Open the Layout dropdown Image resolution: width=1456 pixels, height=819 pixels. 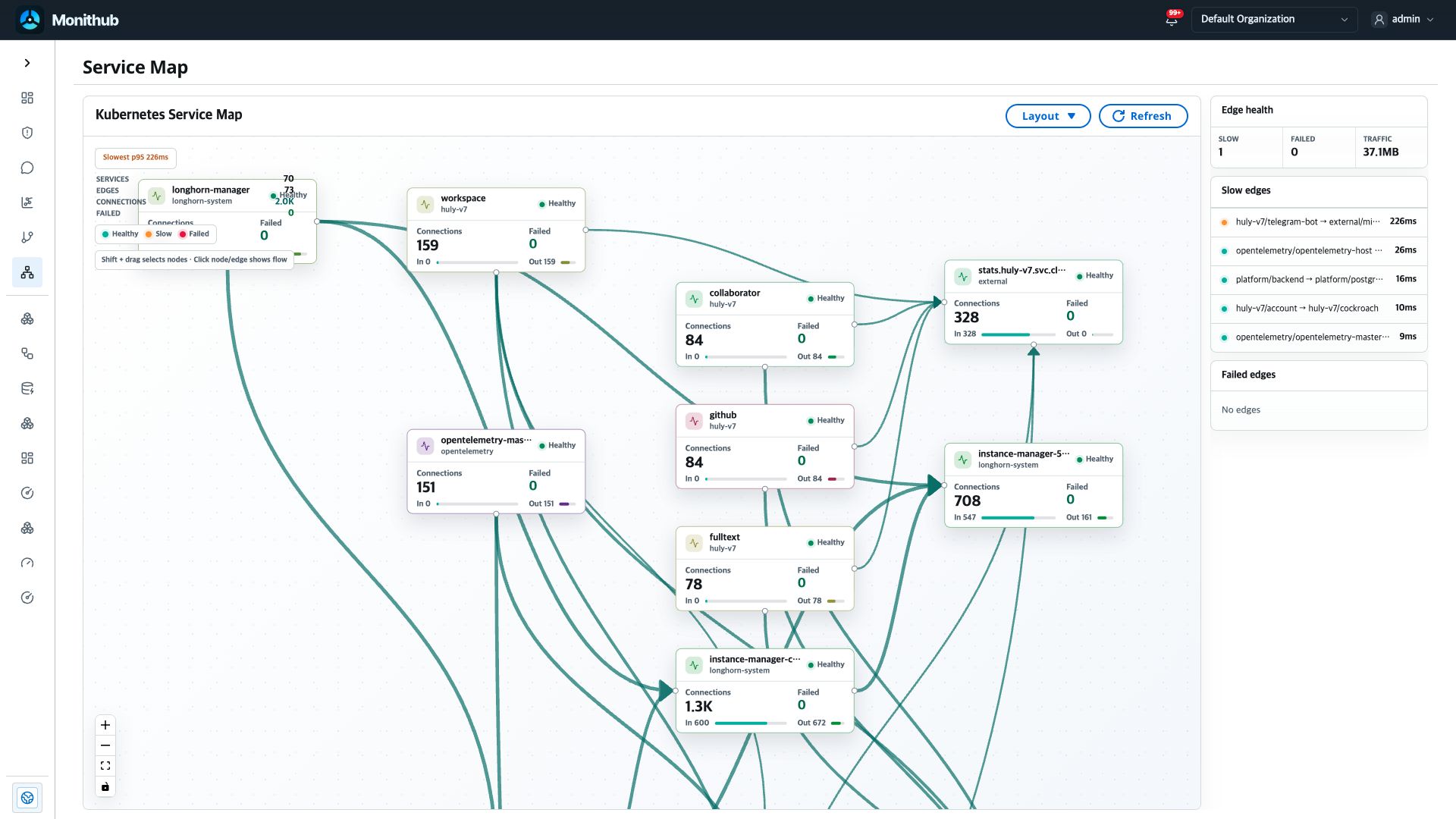1048,116
